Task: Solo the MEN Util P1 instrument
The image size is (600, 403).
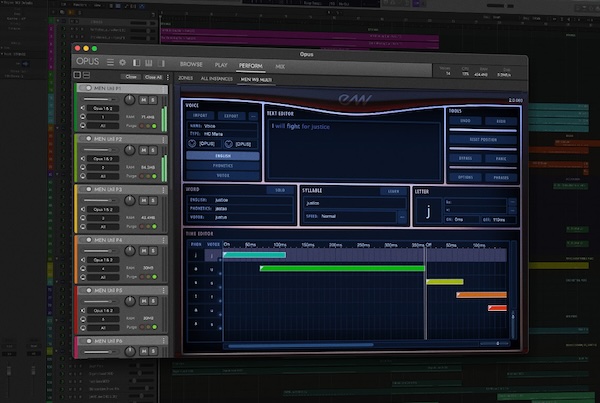Action: pos(153,100)
